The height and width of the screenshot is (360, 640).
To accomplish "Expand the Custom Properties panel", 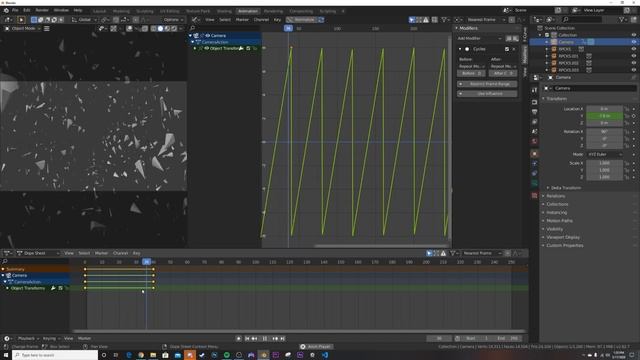I will tap(564, 246).
